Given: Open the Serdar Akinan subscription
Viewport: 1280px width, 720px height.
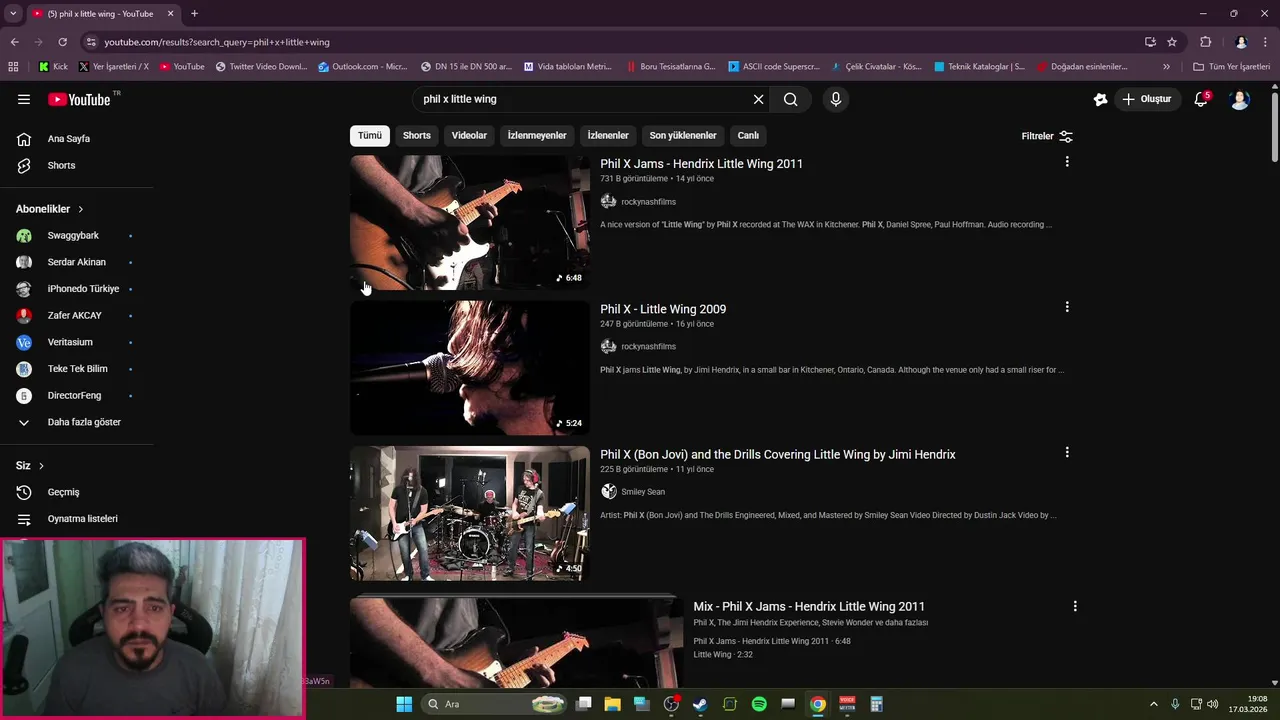Looking at the screenshot, I should [x=77, y=262].
